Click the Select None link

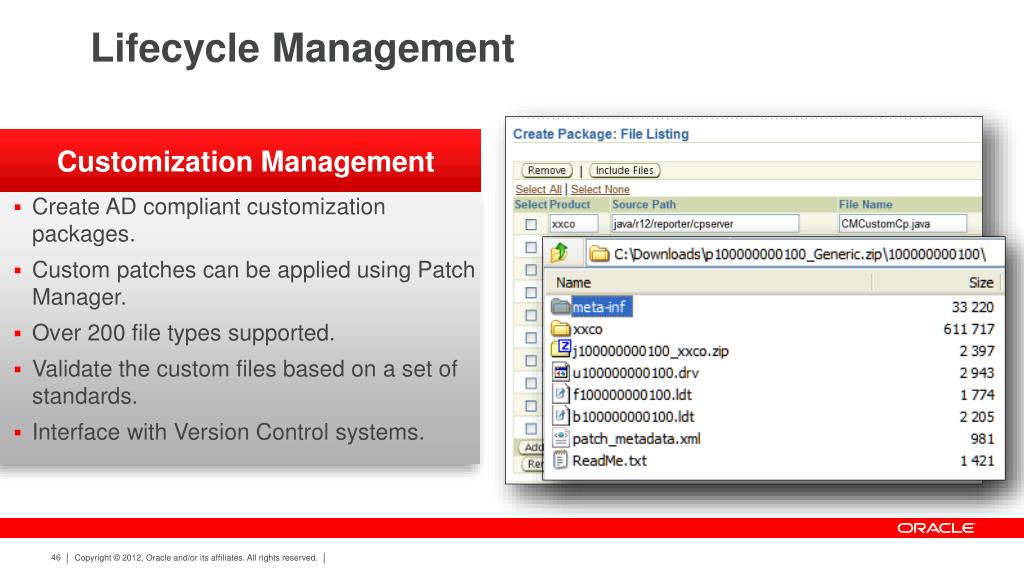click(x=600, y=189)
